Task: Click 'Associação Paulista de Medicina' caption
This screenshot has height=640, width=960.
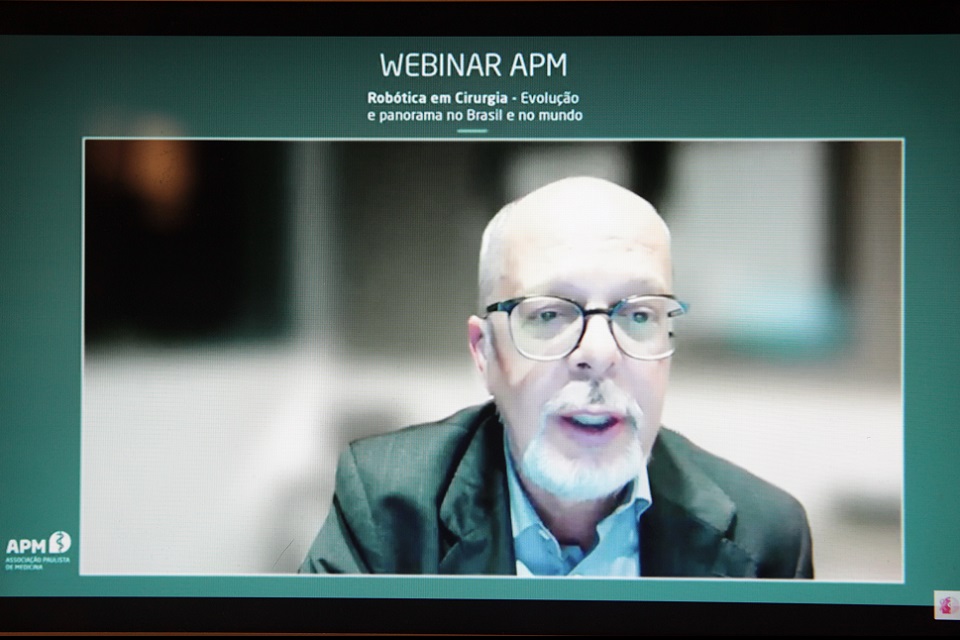Action: [37, 563]
